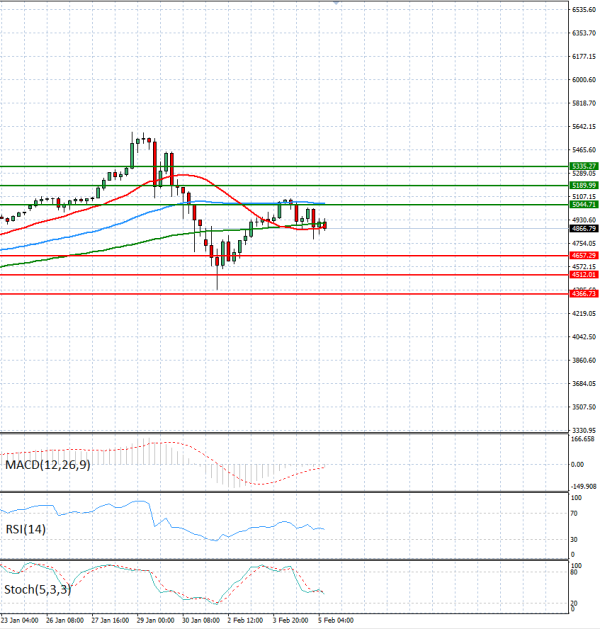Image resolution: width=600 pixels, height=629 pixels.
Task: Click the 6000.60 label on price scale
Action: [x=584, y=80]
